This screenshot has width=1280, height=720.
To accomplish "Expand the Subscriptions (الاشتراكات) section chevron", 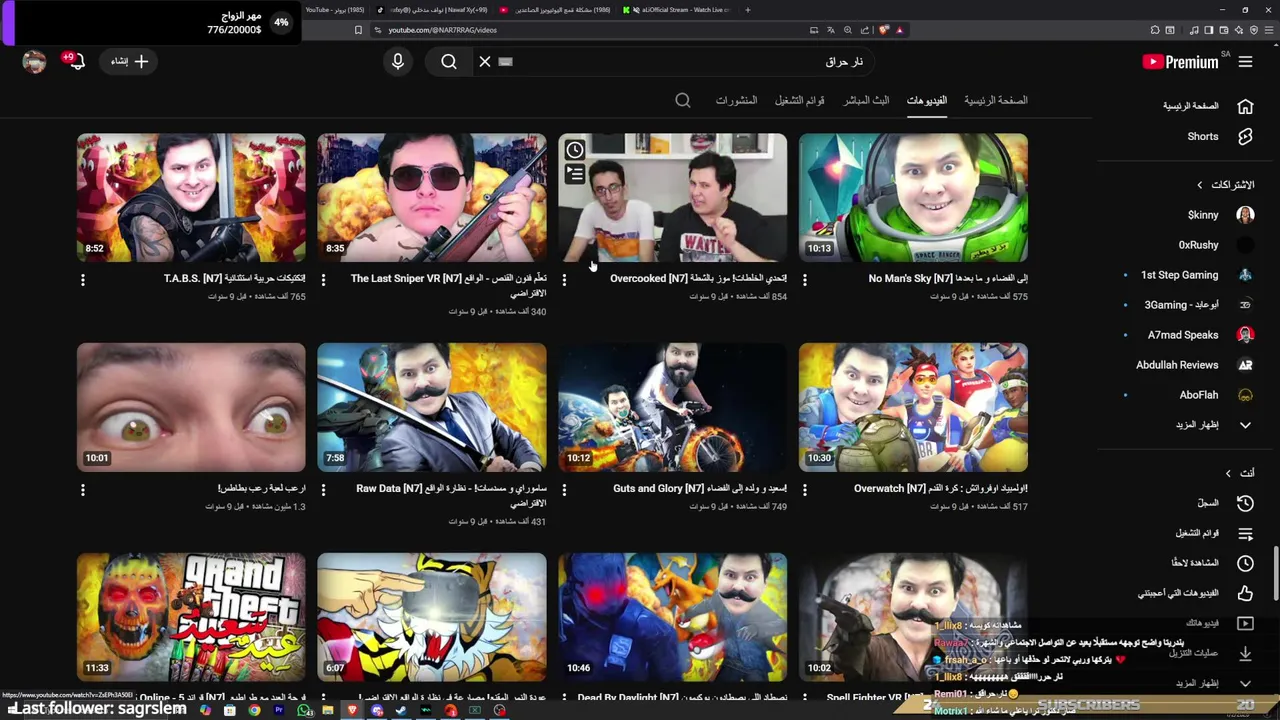I will tap(1200, 185).
